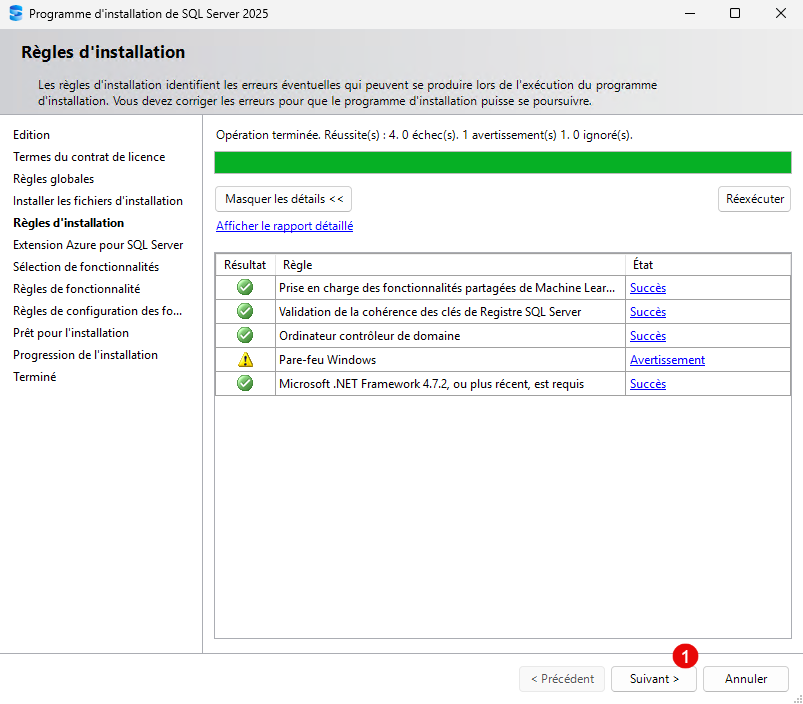Click rule text Prise en charge des fonctionnalités partagées
The height and width of the screenshot is (704, 803).
[x=447, y=288]
